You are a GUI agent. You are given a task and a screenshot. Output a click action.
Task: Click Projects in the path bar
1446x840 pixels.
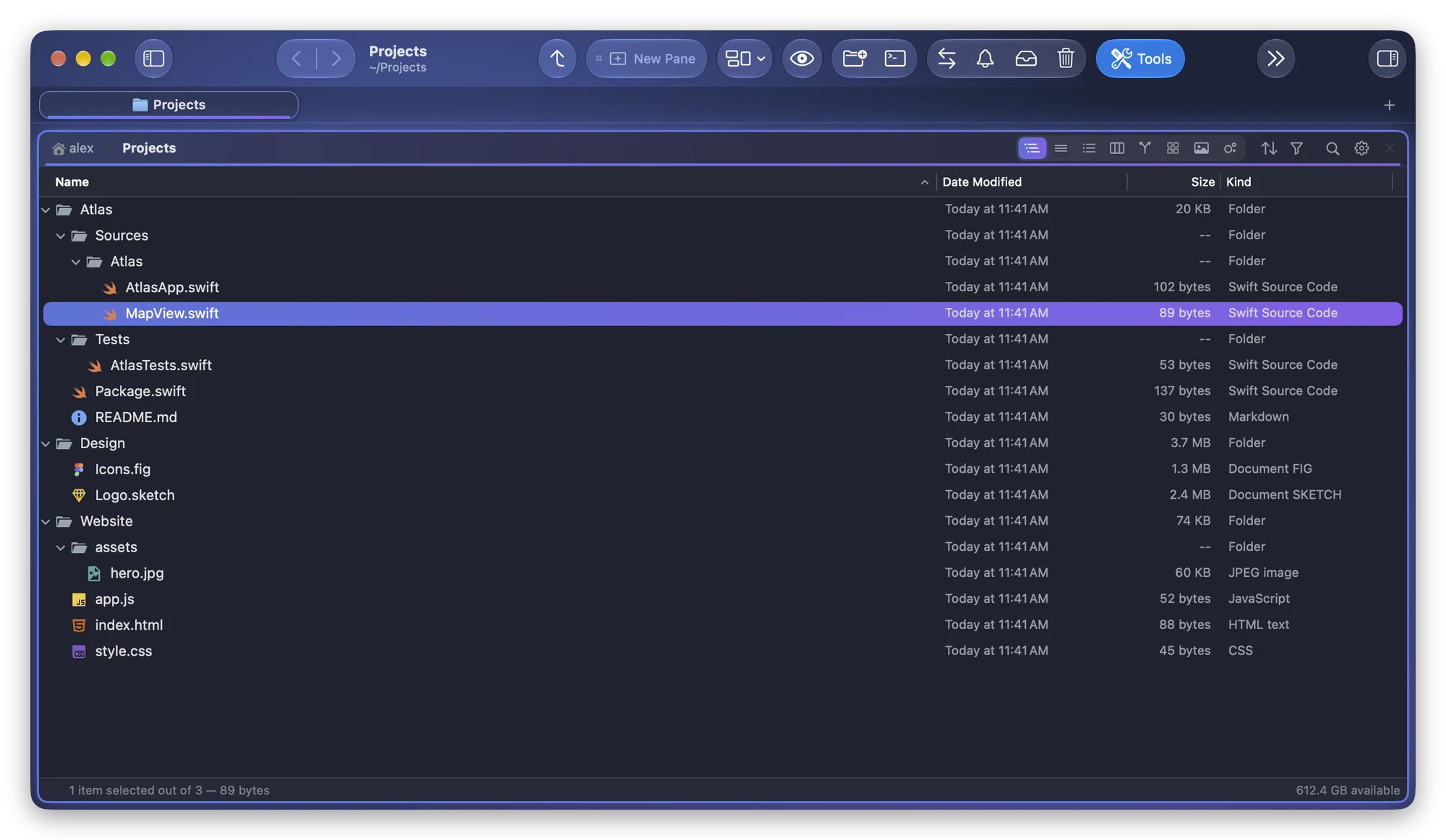click(x=149, y=148)
